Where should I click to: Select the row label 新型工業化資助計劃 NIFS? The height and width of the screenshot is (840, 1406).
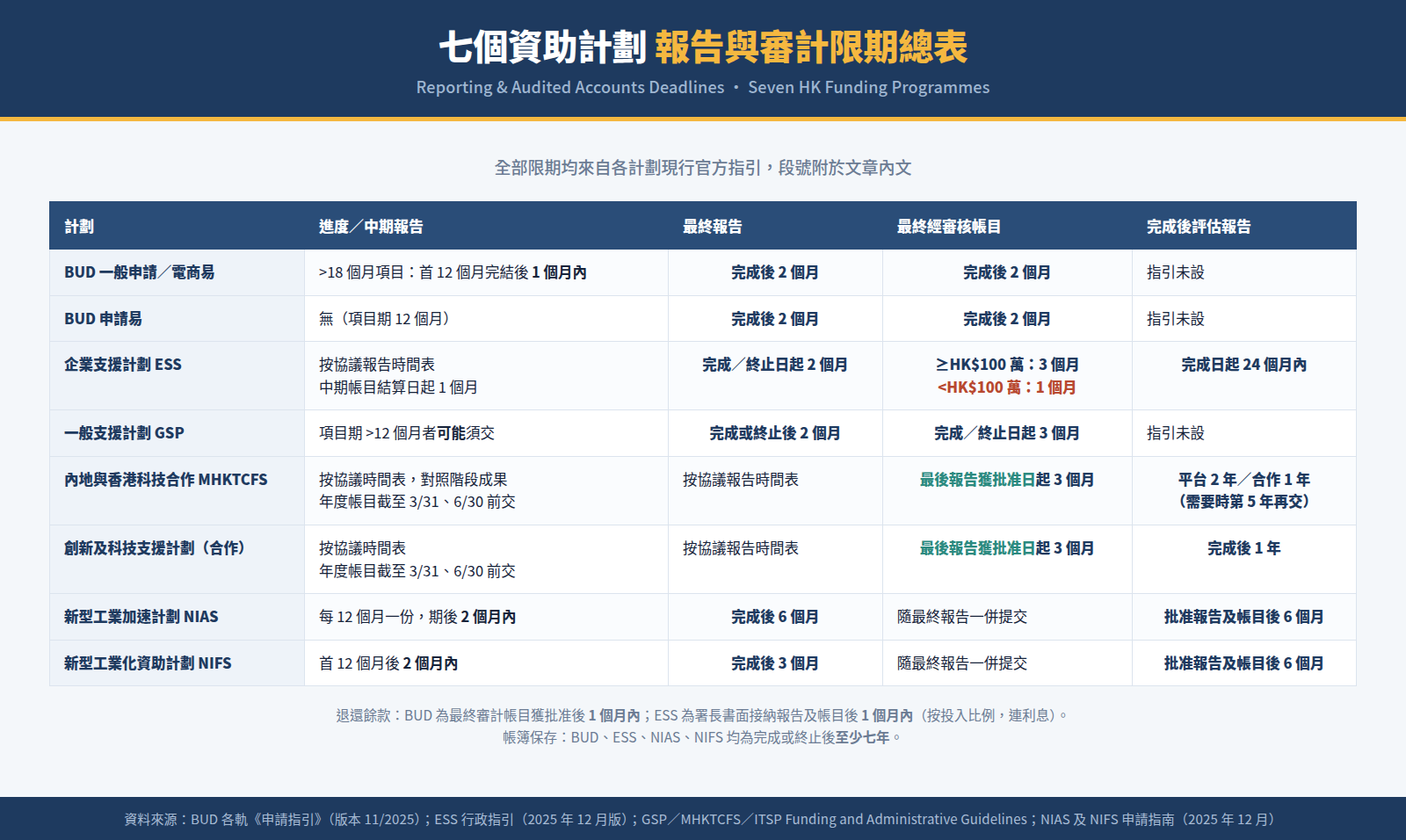pyautogui.click(x=148, y=663)
